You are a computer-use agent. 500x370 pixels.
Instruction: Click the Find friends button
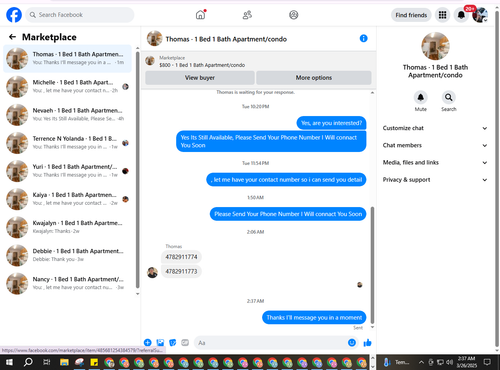pyautogui.click(x=411, y=15)
